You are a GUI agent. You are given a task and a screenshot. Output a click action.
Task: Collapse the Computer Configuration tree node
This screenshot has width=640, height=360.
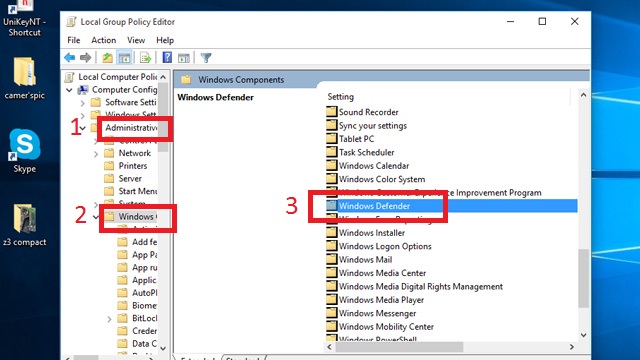click(x=69, y=90)
